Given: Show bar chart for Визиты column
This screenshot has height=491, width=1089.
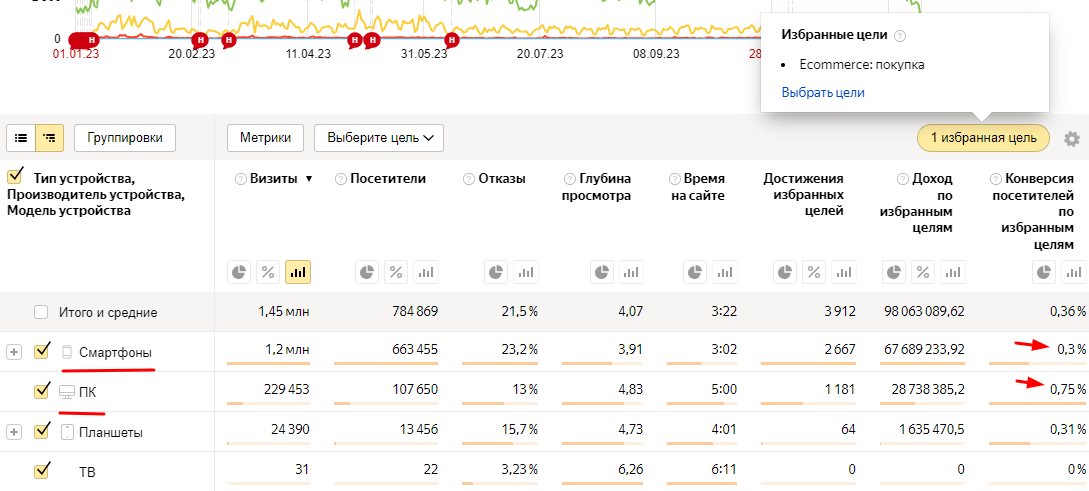Looking at the screenshot, I should tap(297, 271).
